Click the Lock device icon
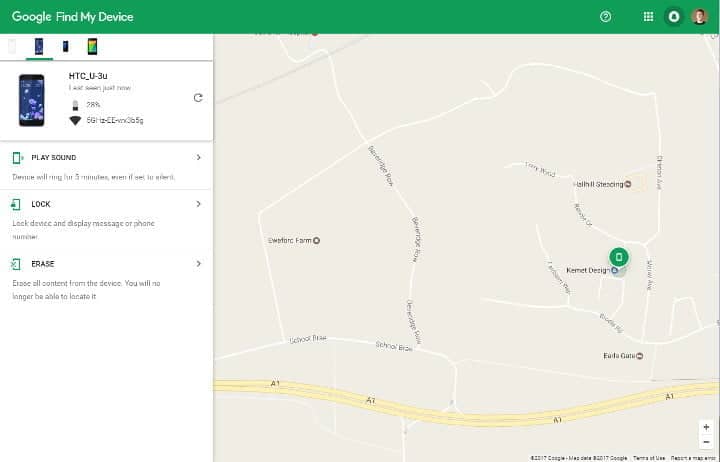 click(x=17, y=204)
